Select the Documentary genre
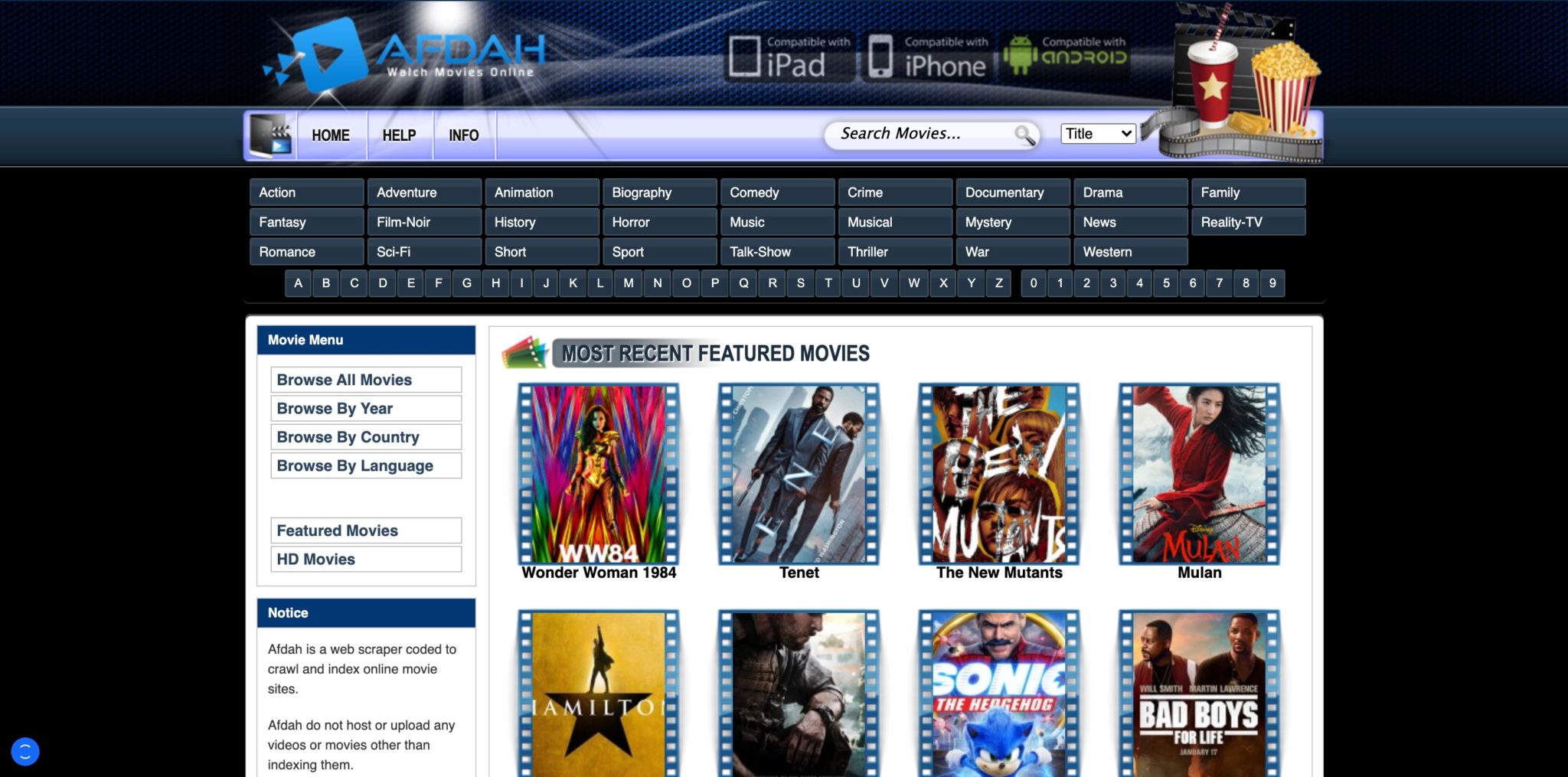The width and height of the screenshot is (1568, 777). click(1012, 192)
